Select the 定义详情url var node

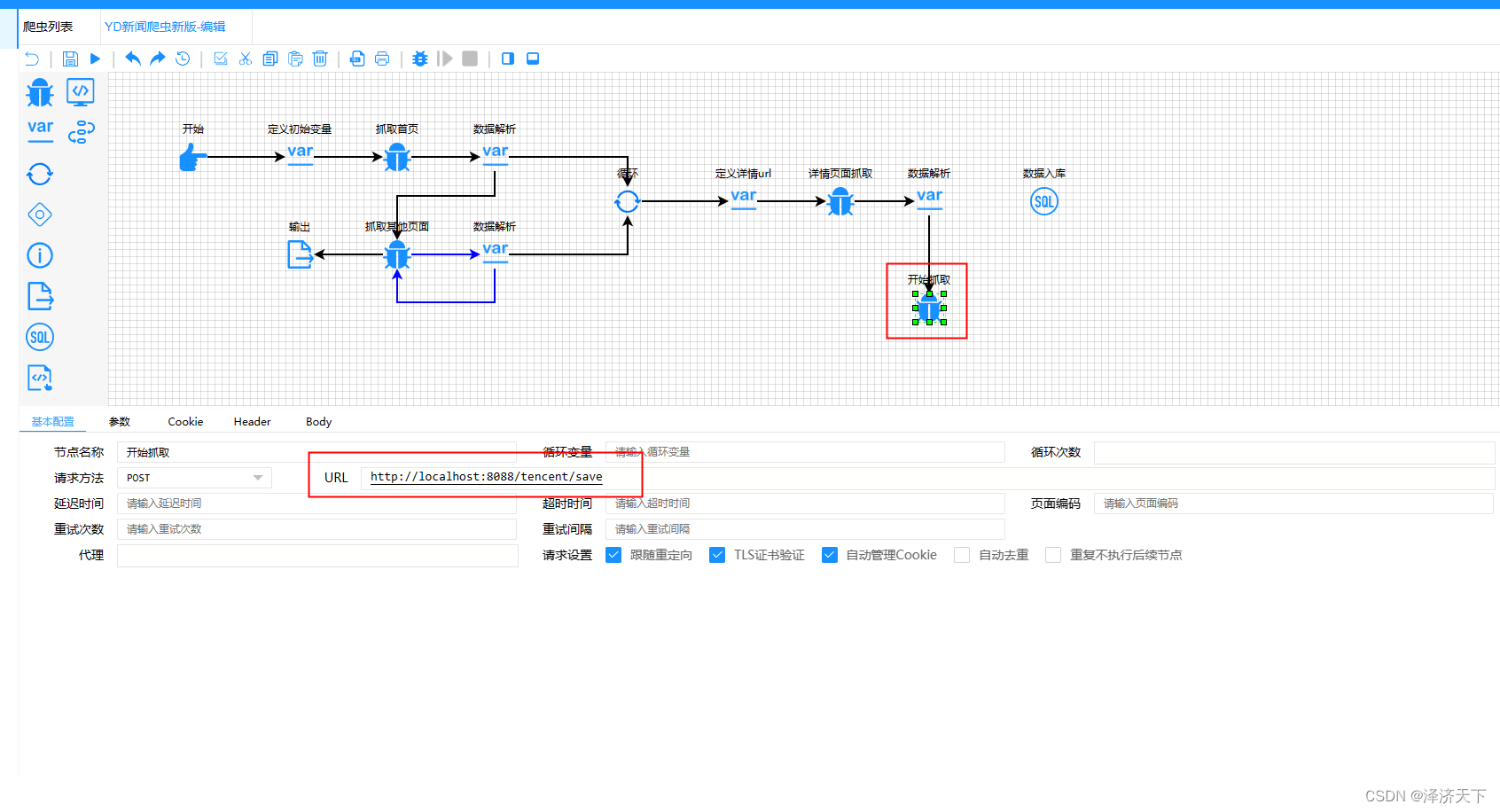(x=743, y=199)
